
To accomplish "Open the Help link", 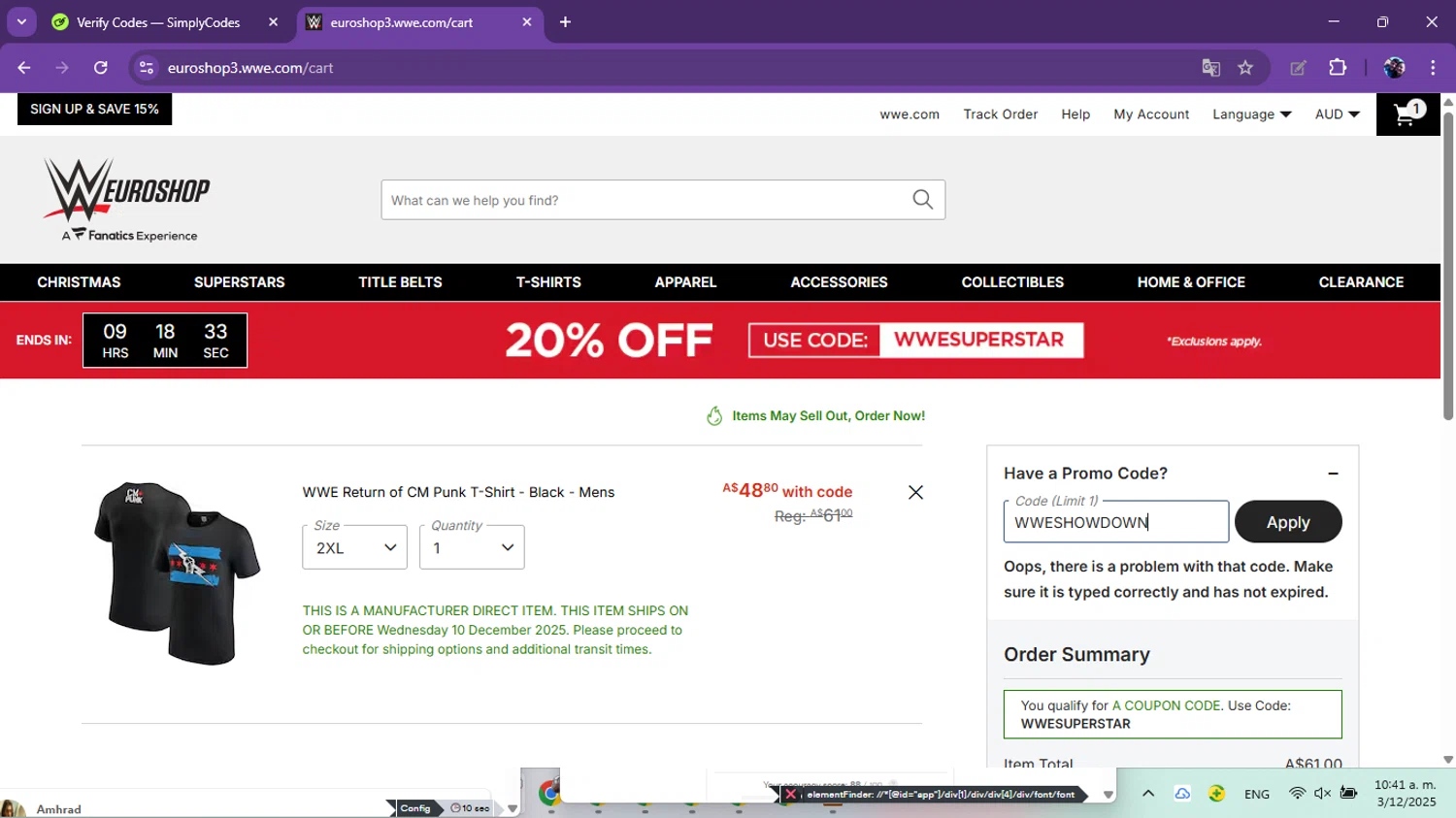I will coord(1075,115).
